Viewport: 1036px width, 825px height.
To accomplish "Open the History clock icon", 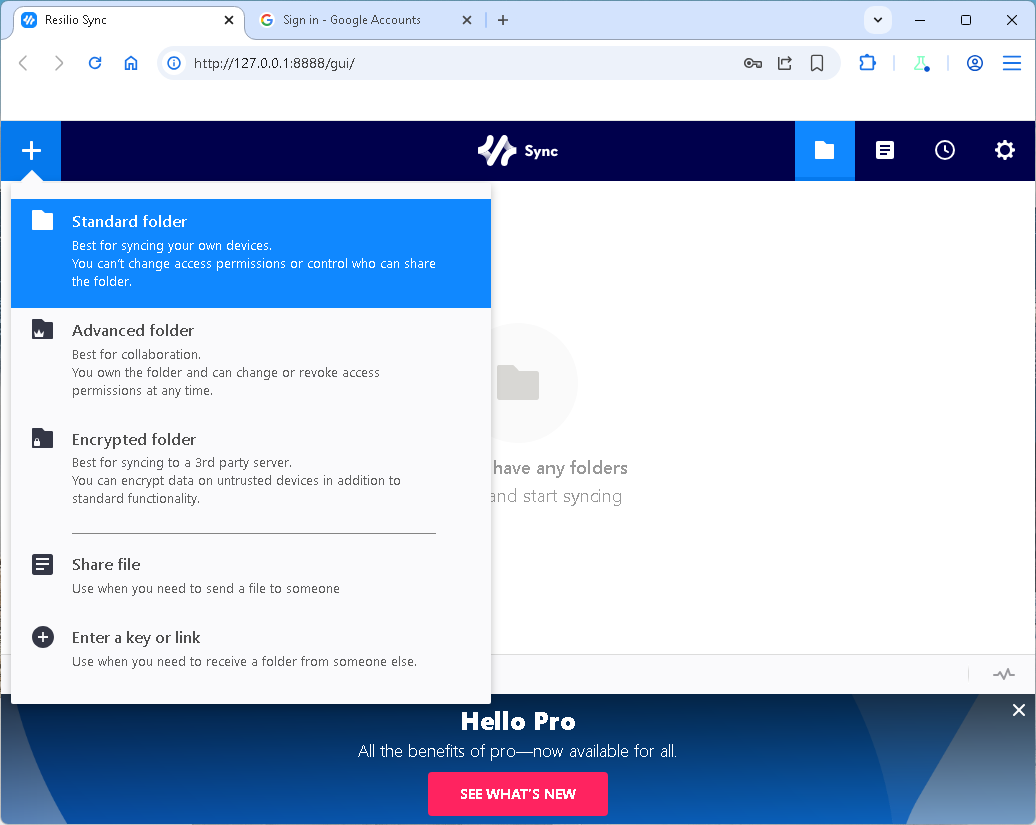I will (945, 151).
